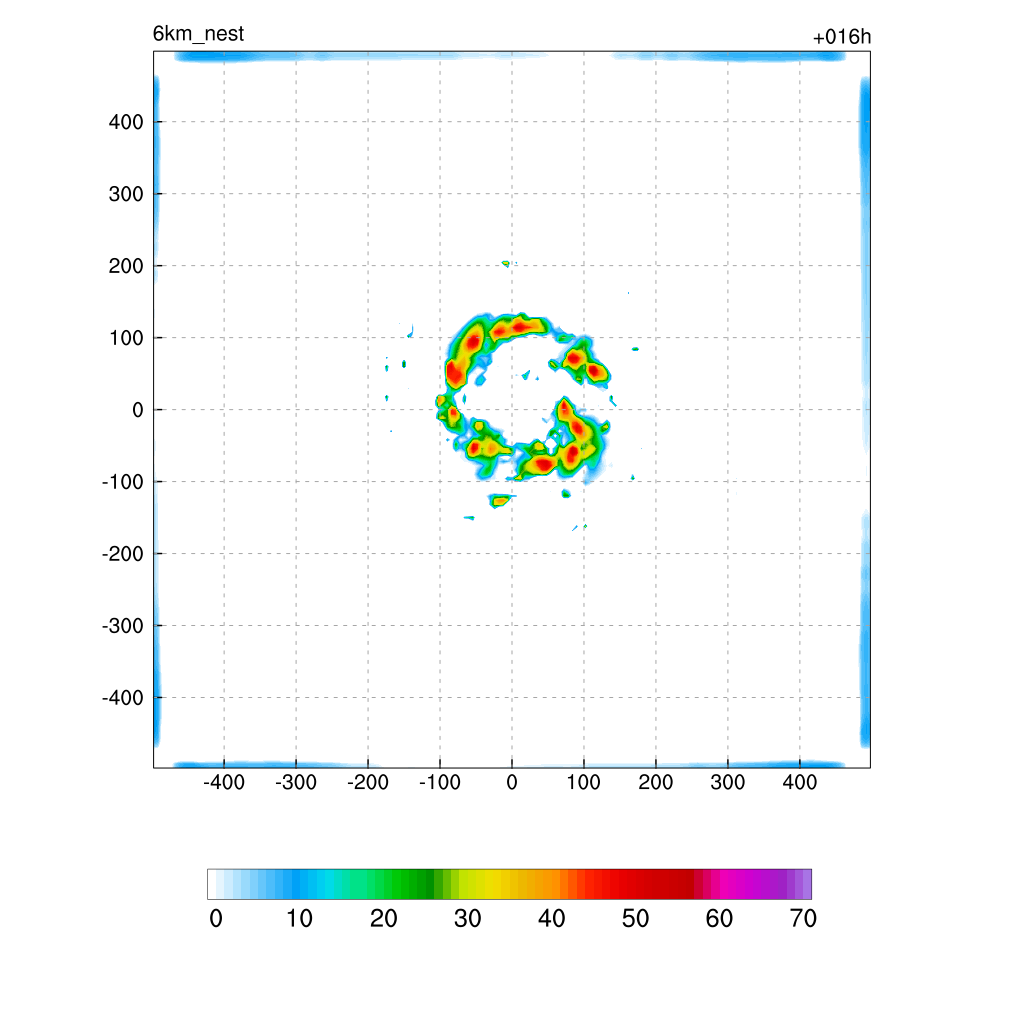Screen dimensions: 1024x1024
Task: Click the colorbar label "50"
Action: pos(635,919)
